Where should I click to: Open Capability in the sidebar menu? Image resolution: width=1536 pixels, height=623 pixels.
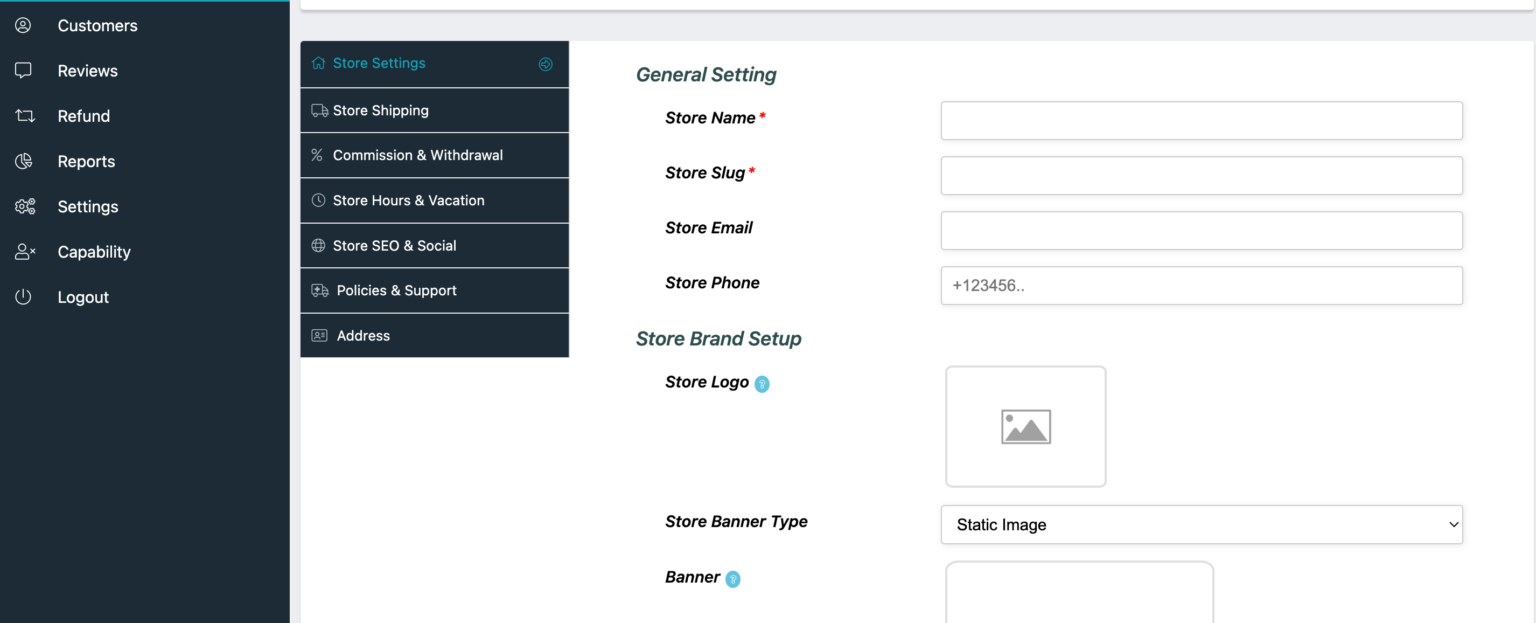[94, 252]
